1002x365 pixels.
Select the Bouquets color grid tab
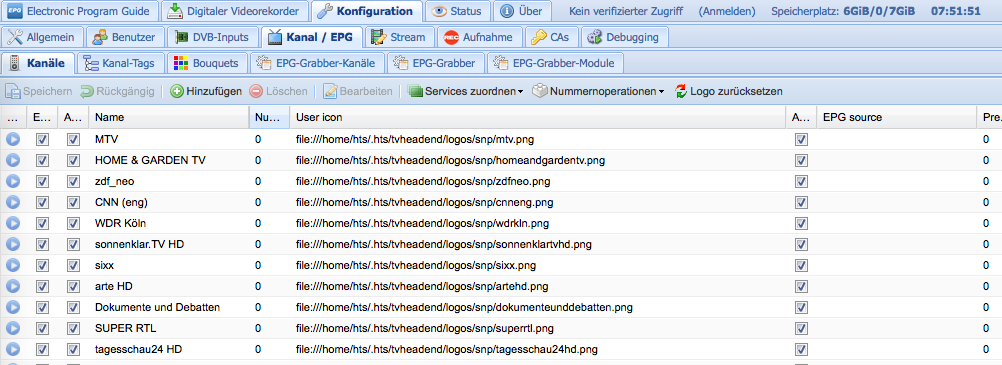point(207,63)
